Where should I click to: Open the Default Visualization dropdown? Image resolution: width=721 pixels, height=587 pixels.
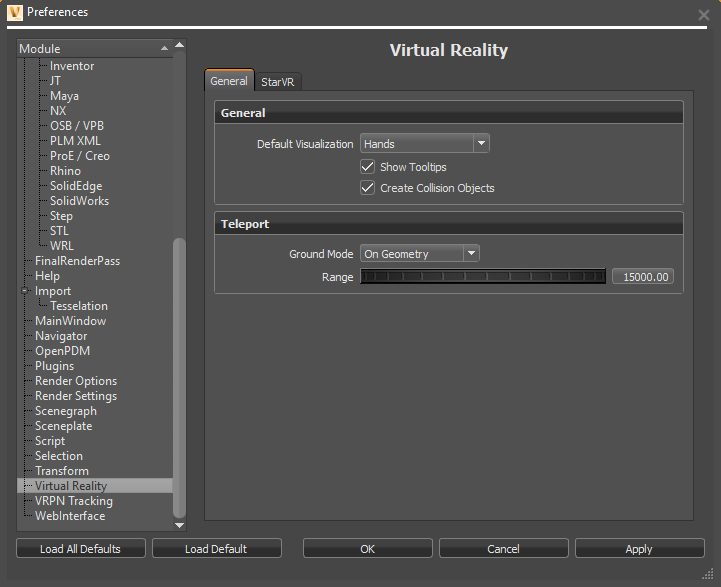[x=424, y=143]
